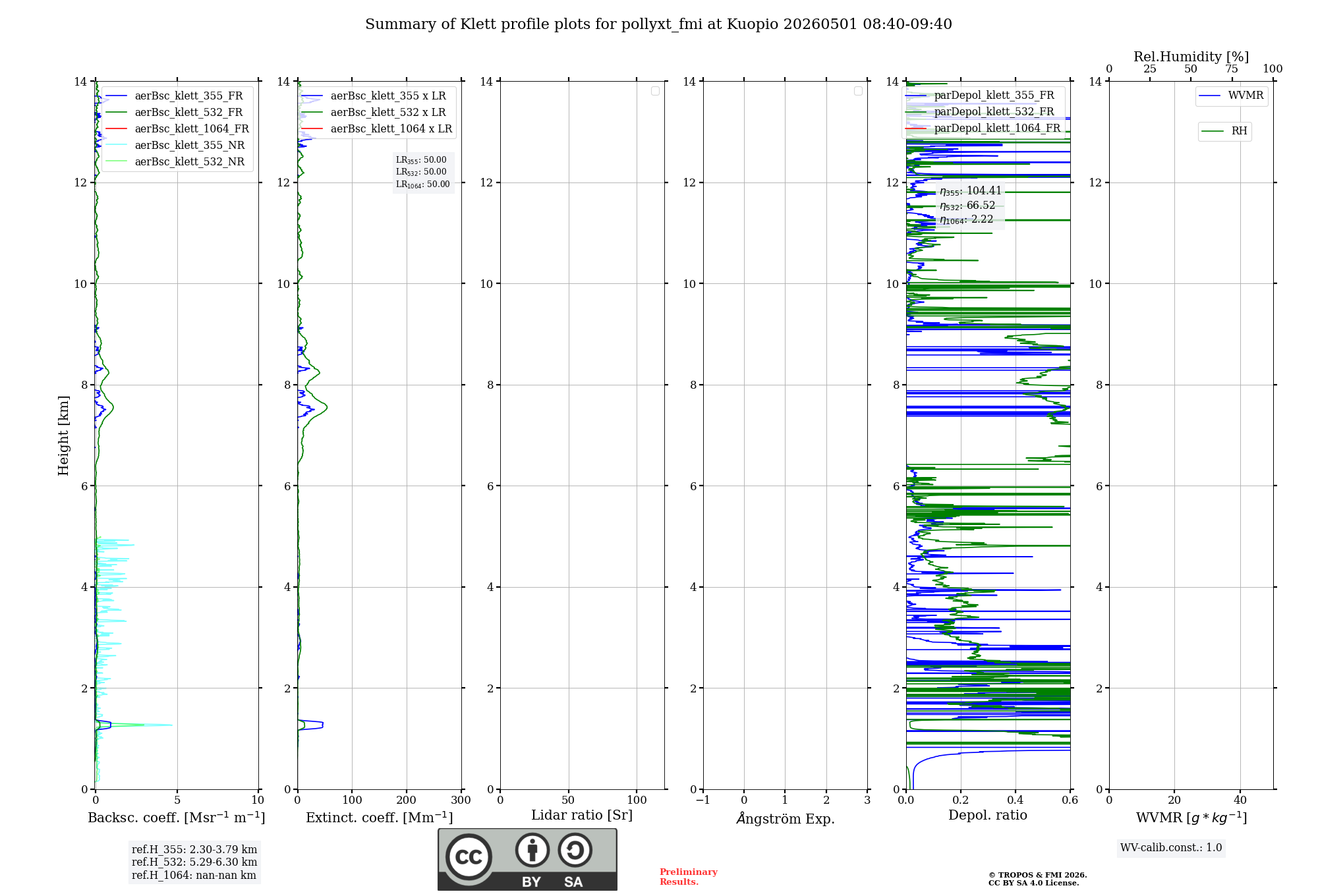Click ref.H_1064: nan-nan km text
The height and width of the screenshot is (896, 1318).
(x=194, y=876)
